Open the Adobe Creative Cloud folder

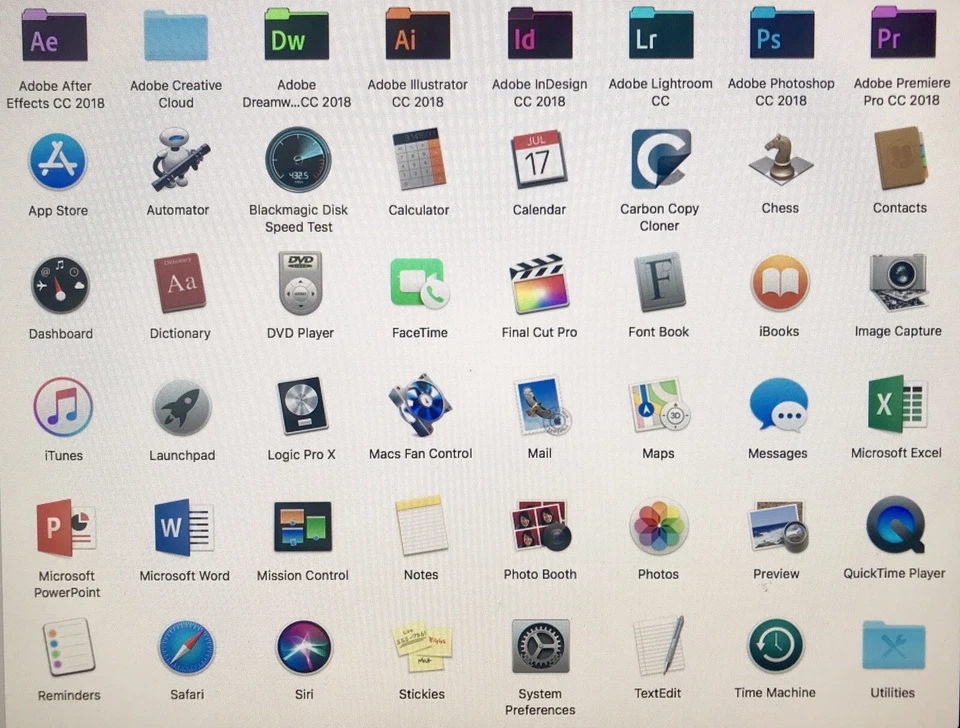point(176,36)
